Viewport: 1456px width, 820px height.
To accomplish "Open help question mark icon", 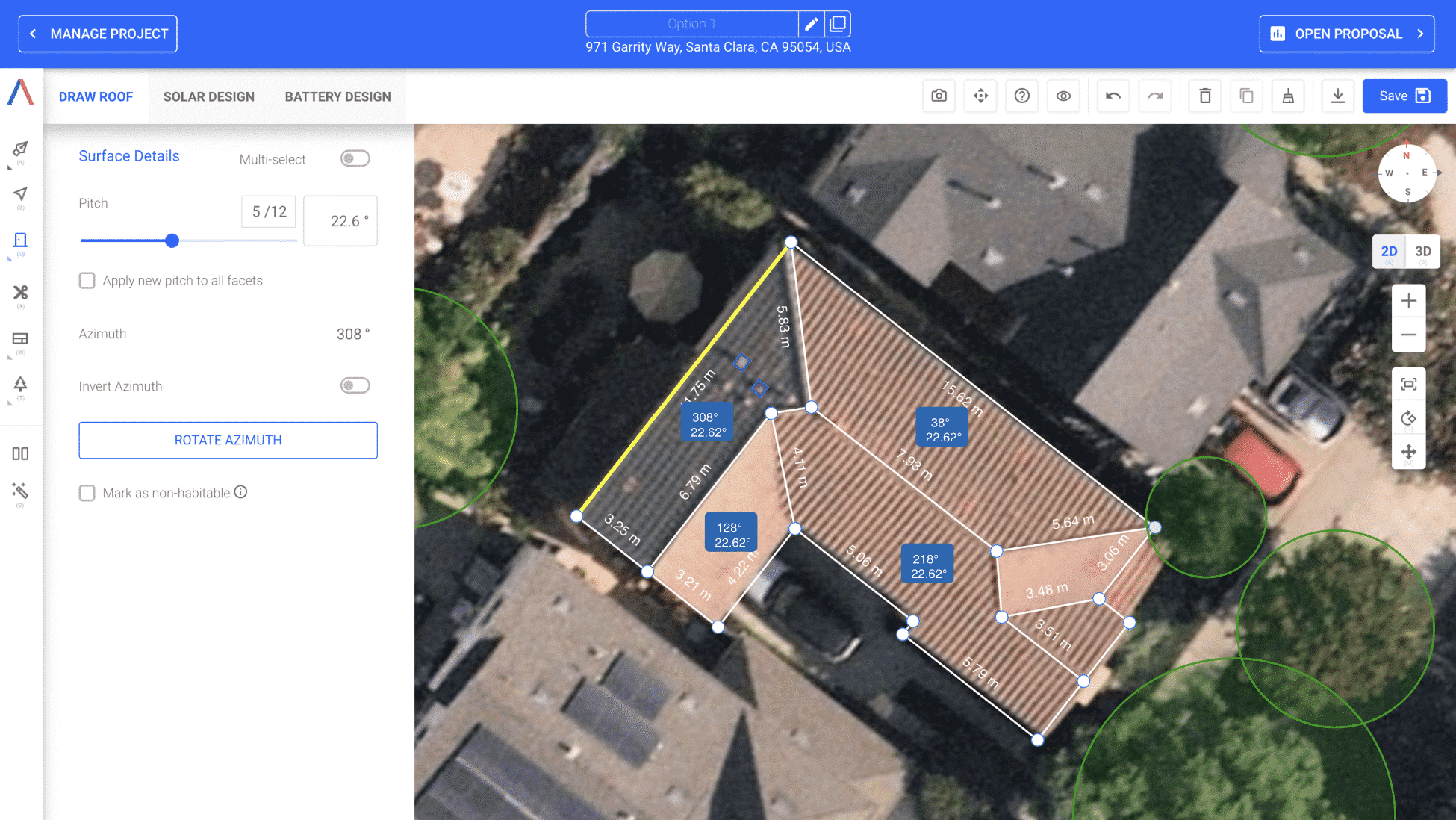I will tap(1022, 96).
